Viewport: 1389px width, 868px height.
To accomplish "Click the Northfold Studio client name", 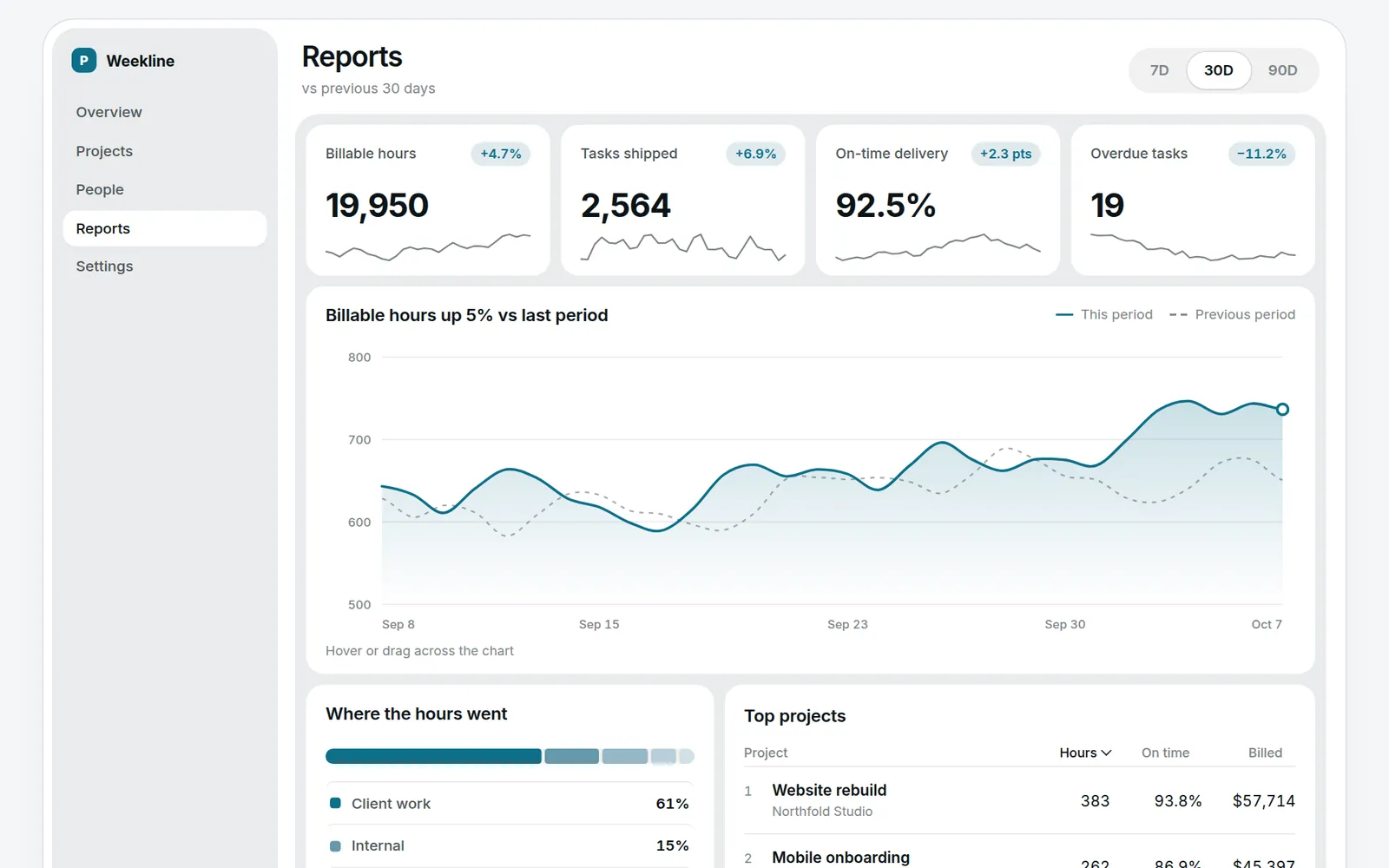I will tap(822, 812).
